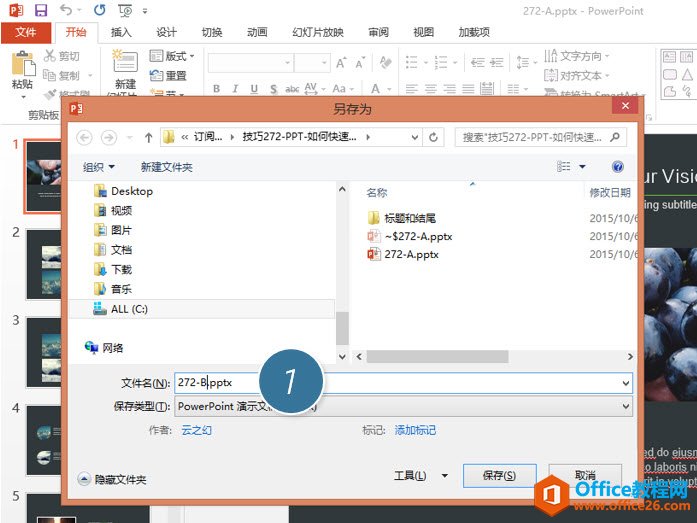Click the author link 云之幻

point(196,430)
